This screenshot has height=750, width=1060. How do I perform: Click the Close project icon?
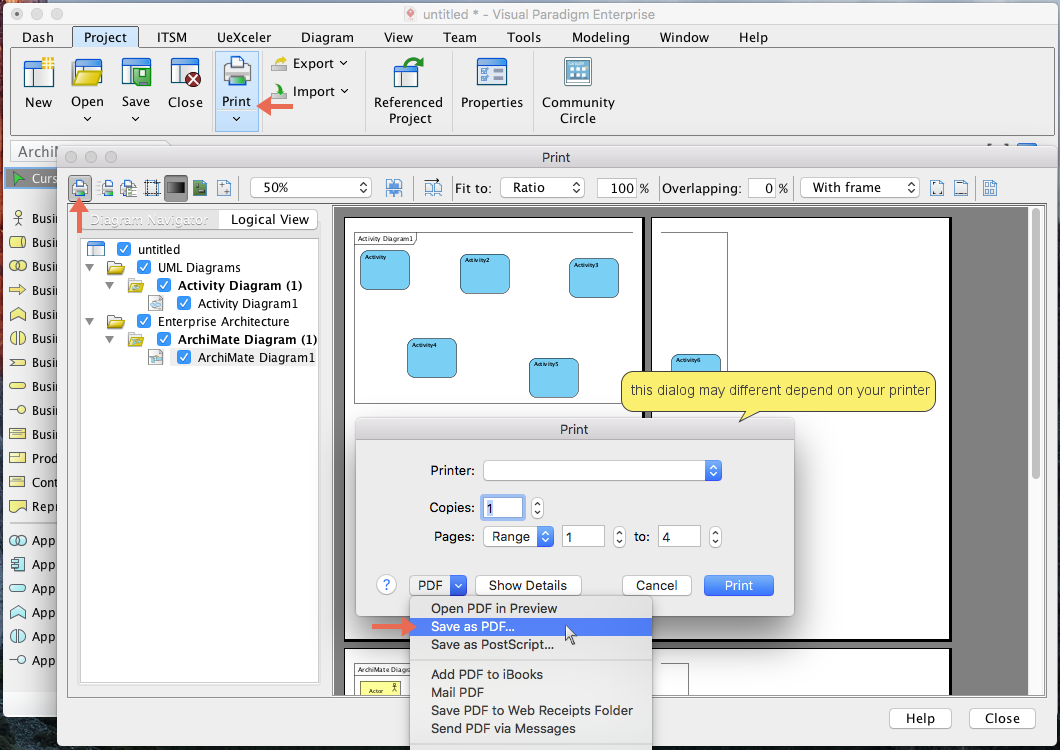(x=185, y=73)
